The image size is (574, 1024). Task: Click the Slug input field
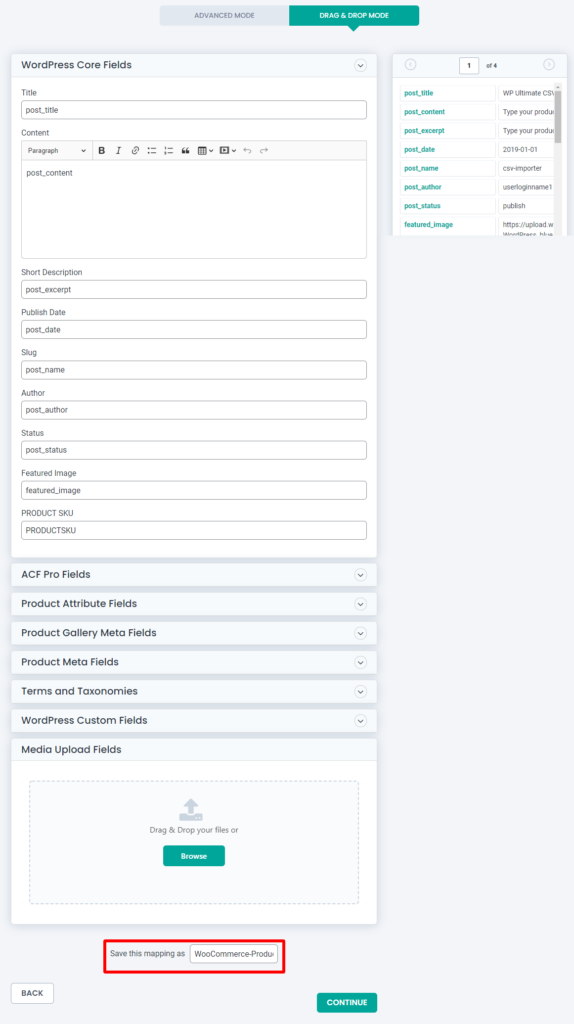tap(194, 370)
